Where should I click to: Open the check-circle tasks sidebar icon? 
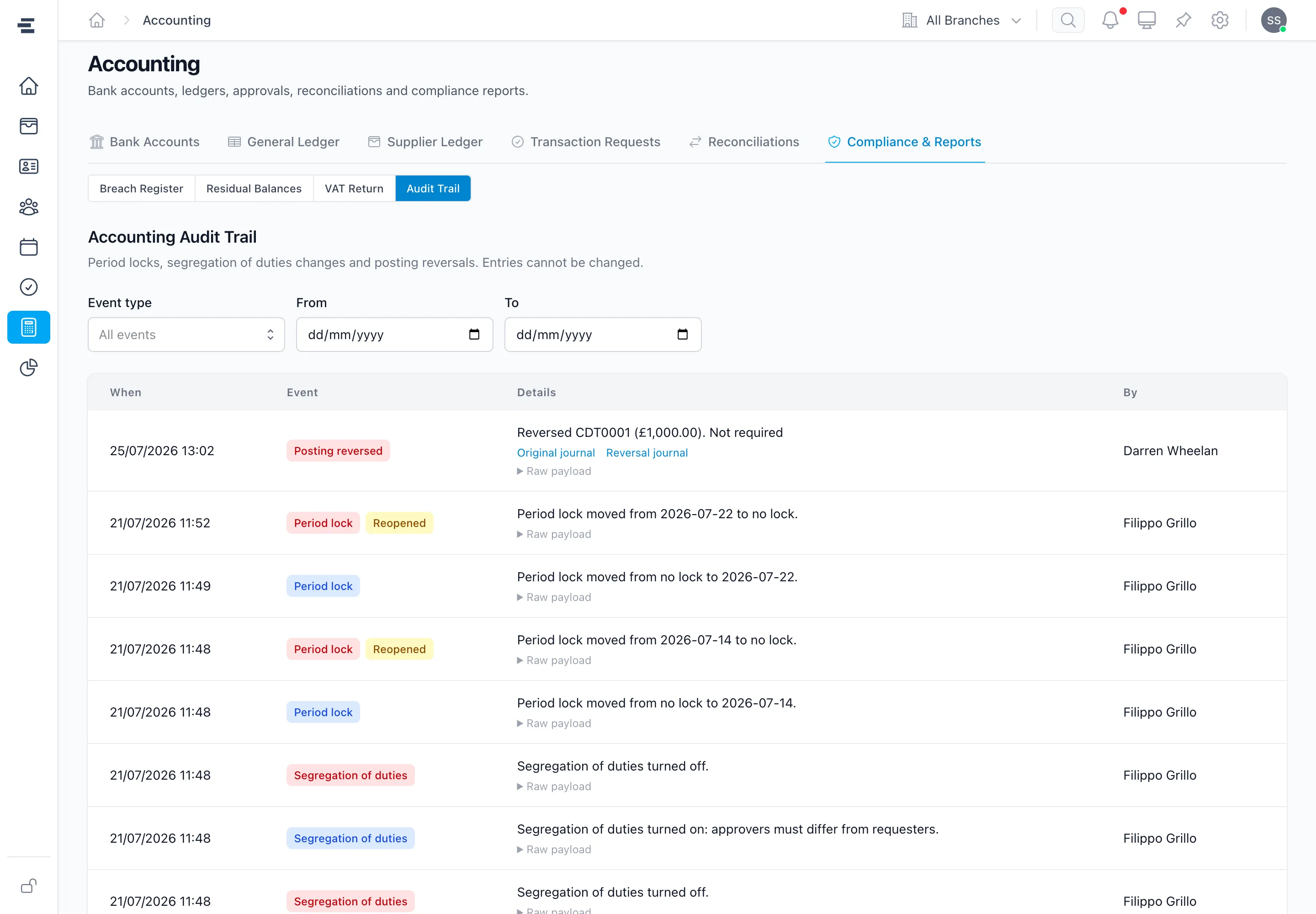click(29, 287)
